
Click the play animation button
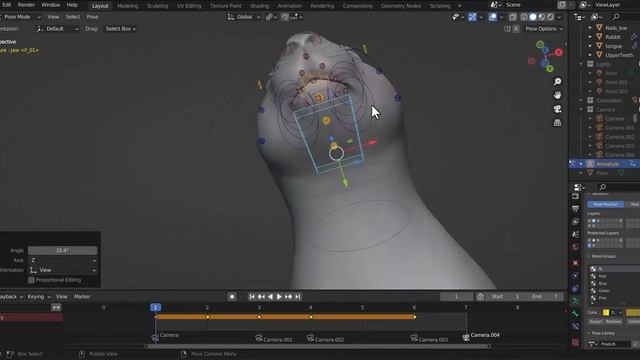(x=279, y=297)
